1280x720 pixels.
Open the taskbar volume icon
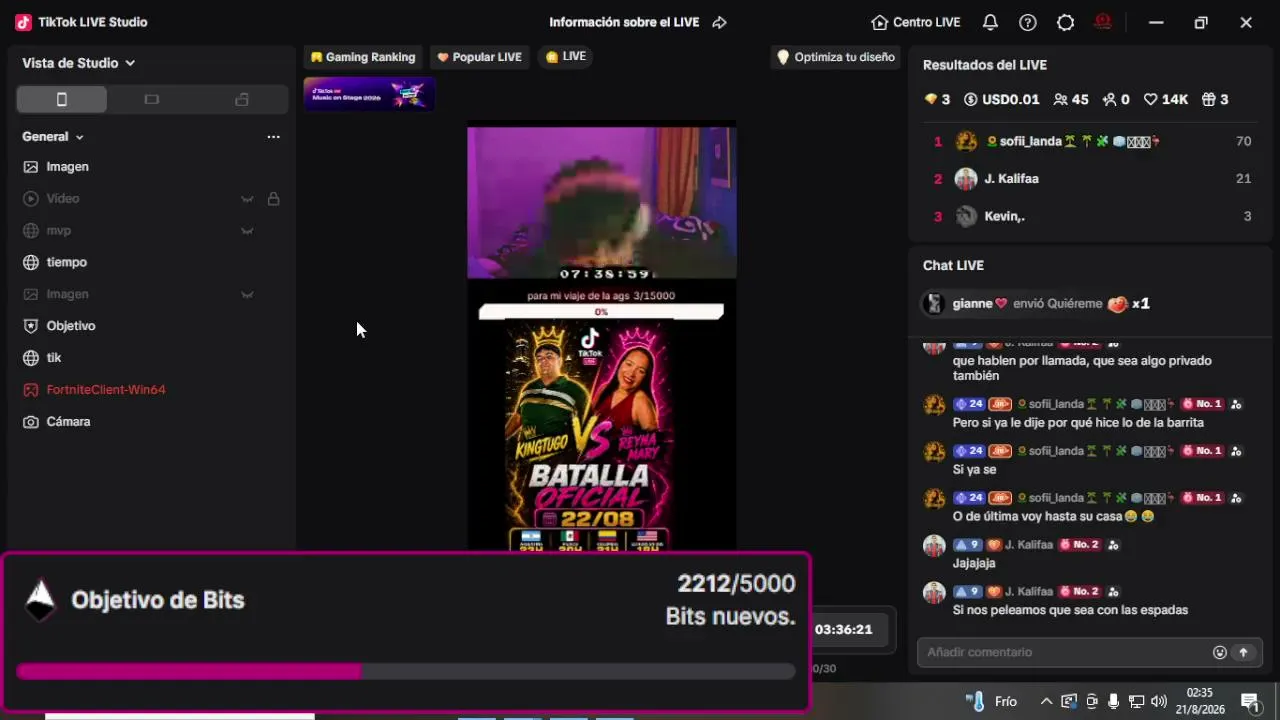coord(1159,701)
